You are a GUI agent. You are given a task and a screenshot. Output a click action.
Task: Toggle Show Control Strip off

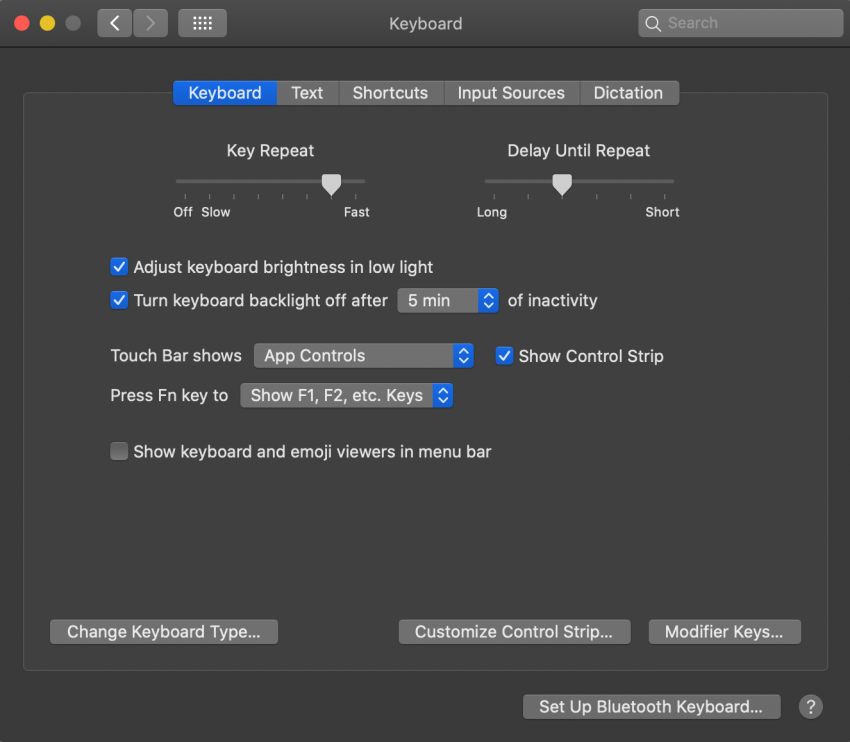(504, 355)
